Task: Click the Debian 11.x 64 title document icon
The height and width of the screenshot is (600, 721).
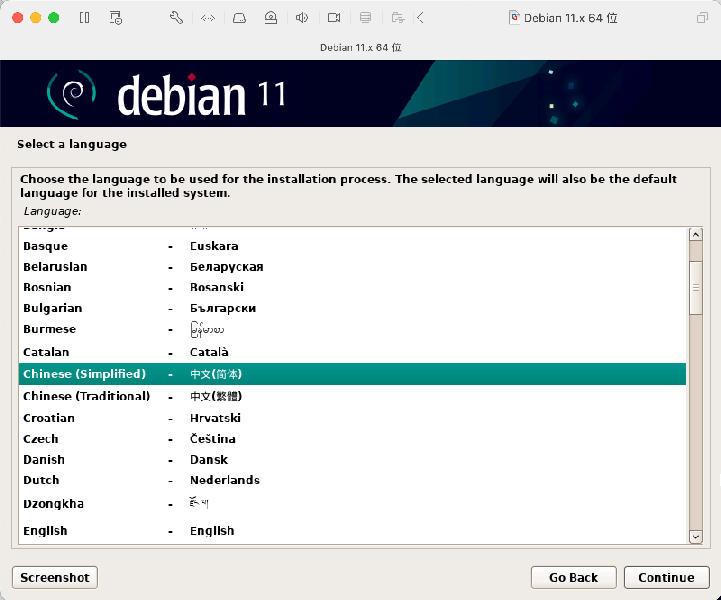Action: pos(514,18)
